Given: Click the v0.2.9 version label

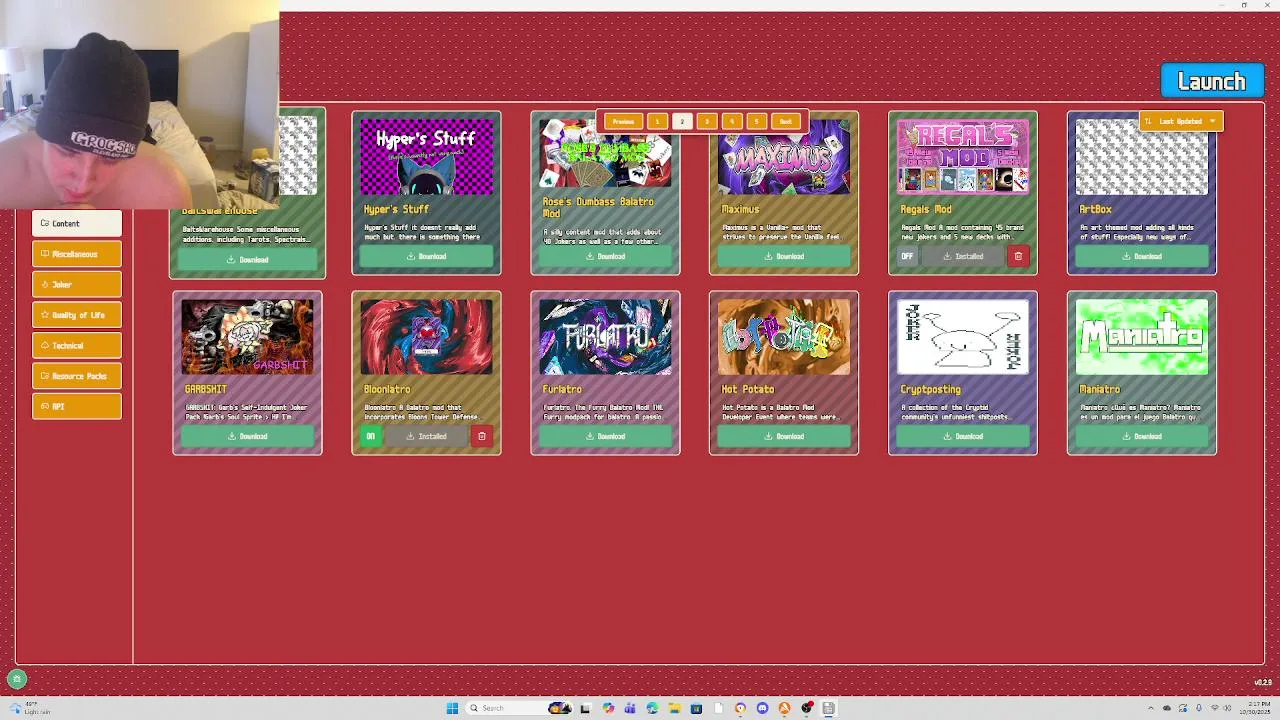Looking at the screenshot, I should 1262,683.
